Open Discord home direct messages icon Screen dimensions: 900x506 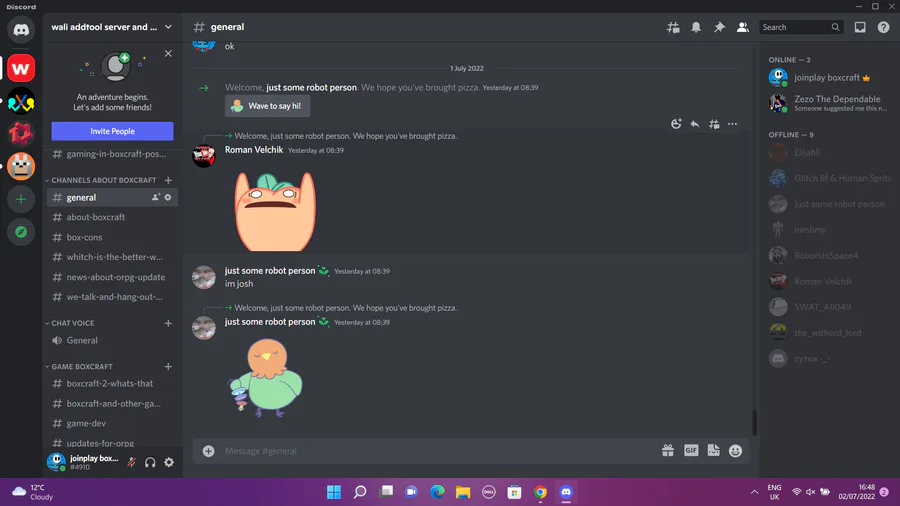click(21, 30)
